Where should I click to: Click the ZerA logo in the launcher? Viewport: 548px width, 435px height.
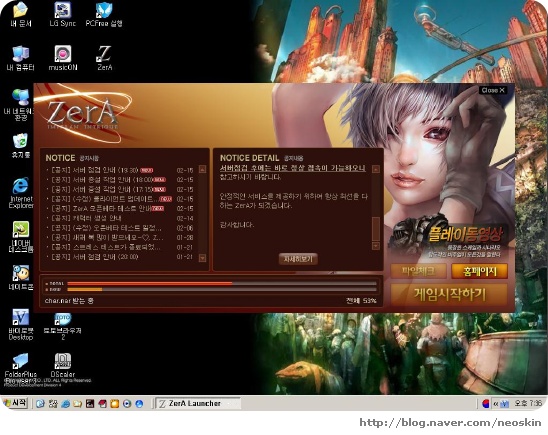pos(82,114)
